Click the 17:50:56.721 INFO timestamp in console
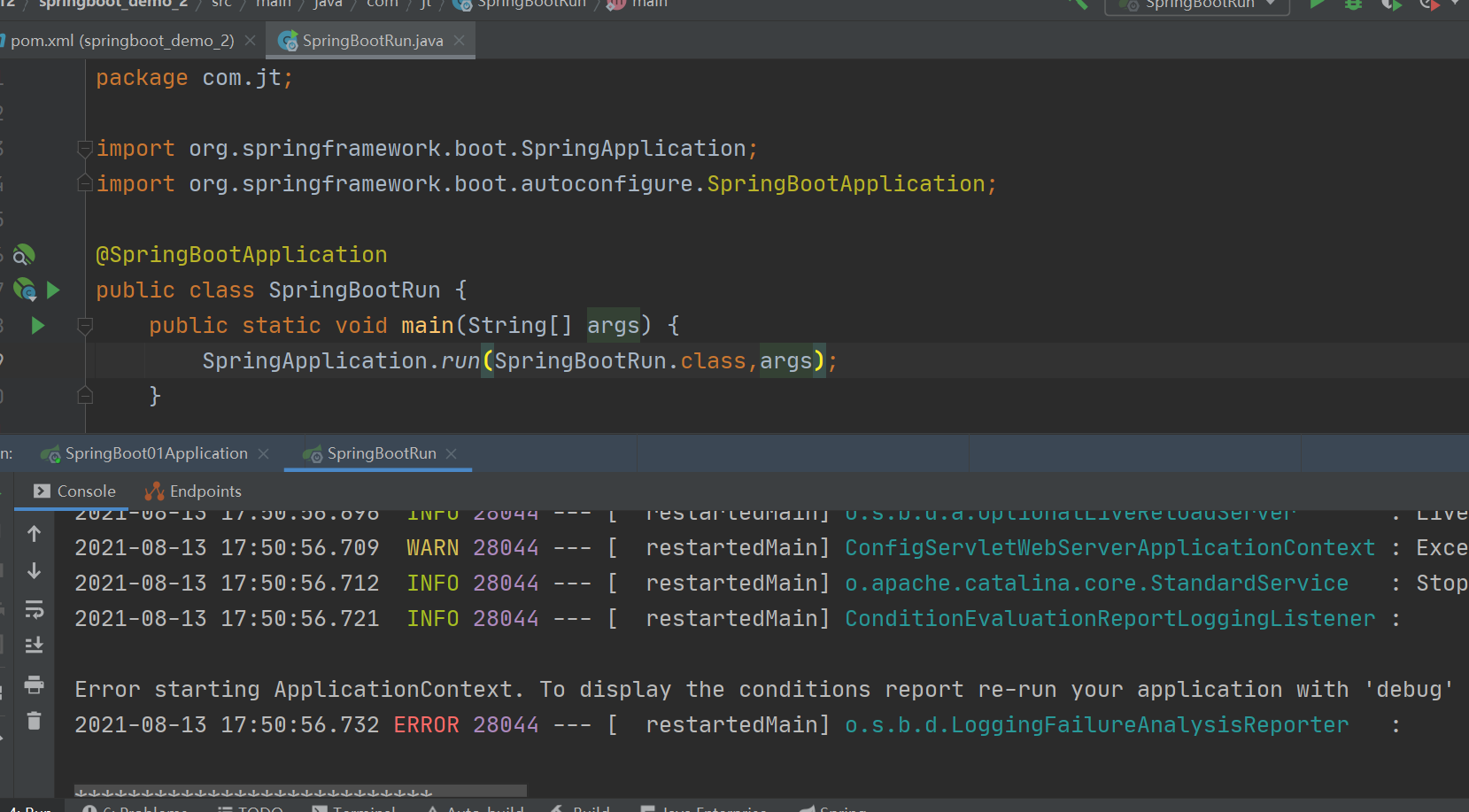This screenshot has width=1469, height=812. (227, 619)
